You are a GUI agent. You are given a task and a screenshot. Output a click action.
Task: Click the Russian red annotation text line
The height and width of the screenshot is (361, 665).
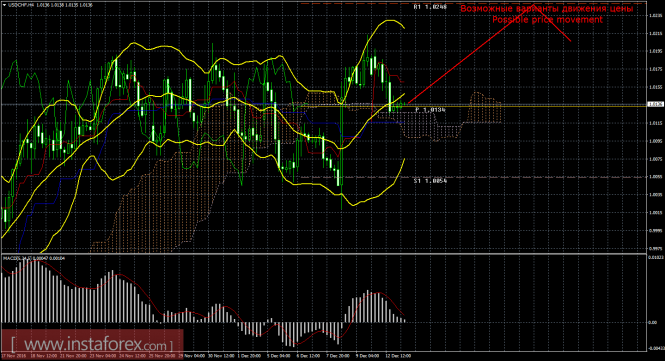click(x=547, y=8)
